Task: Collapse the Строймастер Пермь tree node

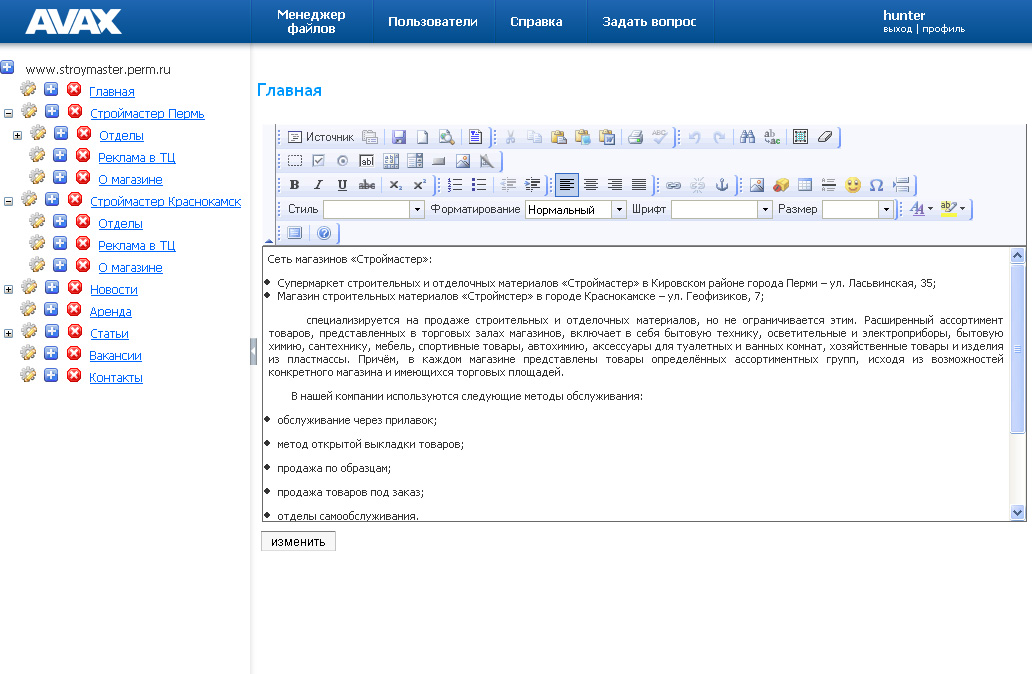Action: [9, 113]
